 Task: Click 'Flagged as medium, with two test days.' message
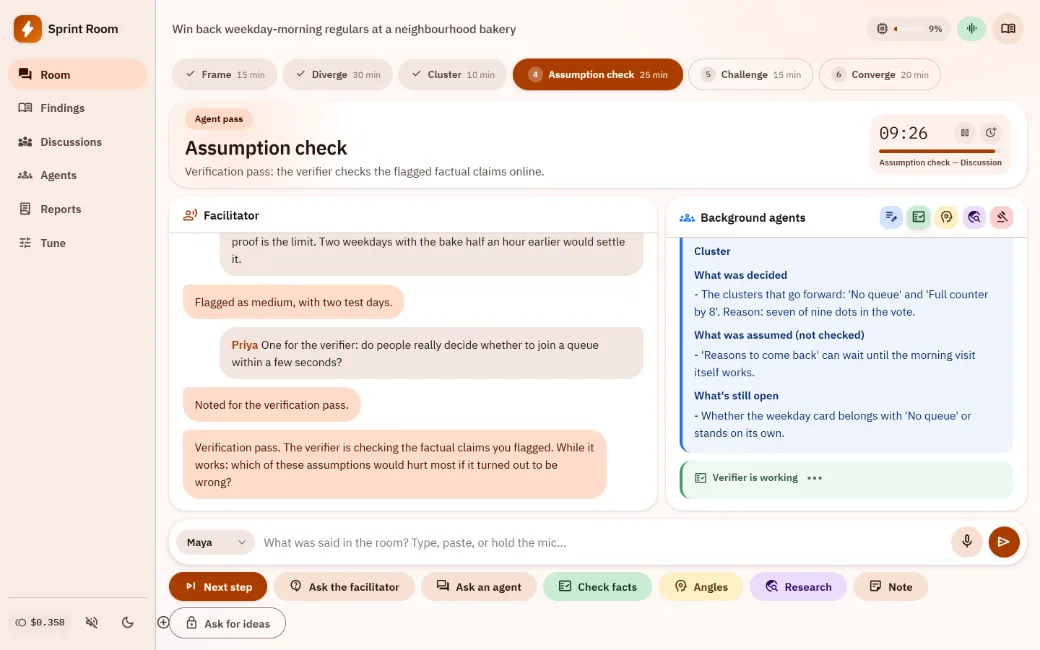293,302
